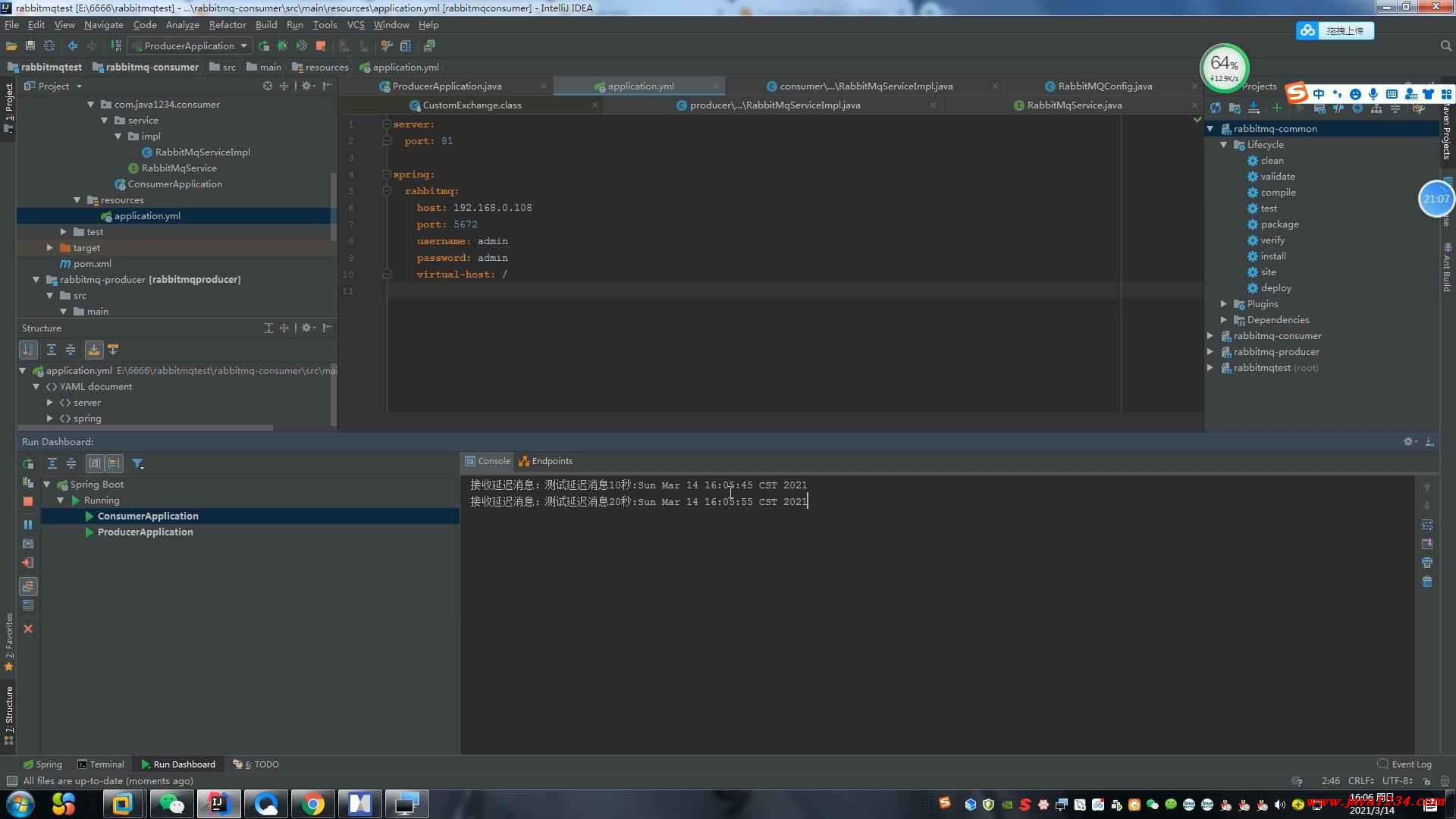Open the Event Log
1456x819 pixels.
coord(1404,764)
